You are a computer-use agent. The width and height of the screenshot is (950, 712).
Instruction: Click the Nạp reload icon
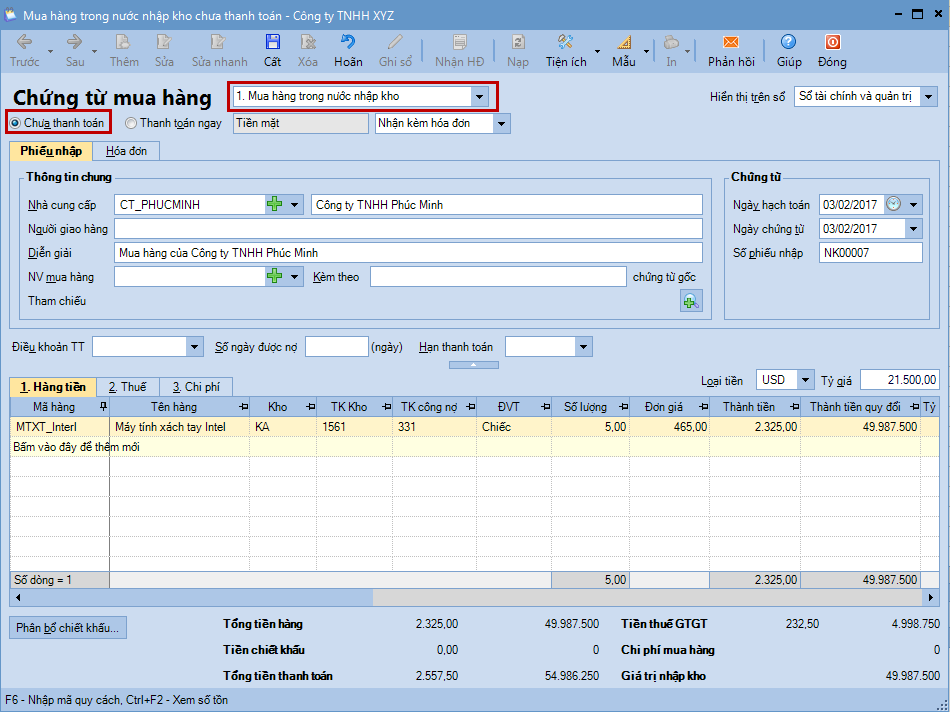(x=518, y=42)
